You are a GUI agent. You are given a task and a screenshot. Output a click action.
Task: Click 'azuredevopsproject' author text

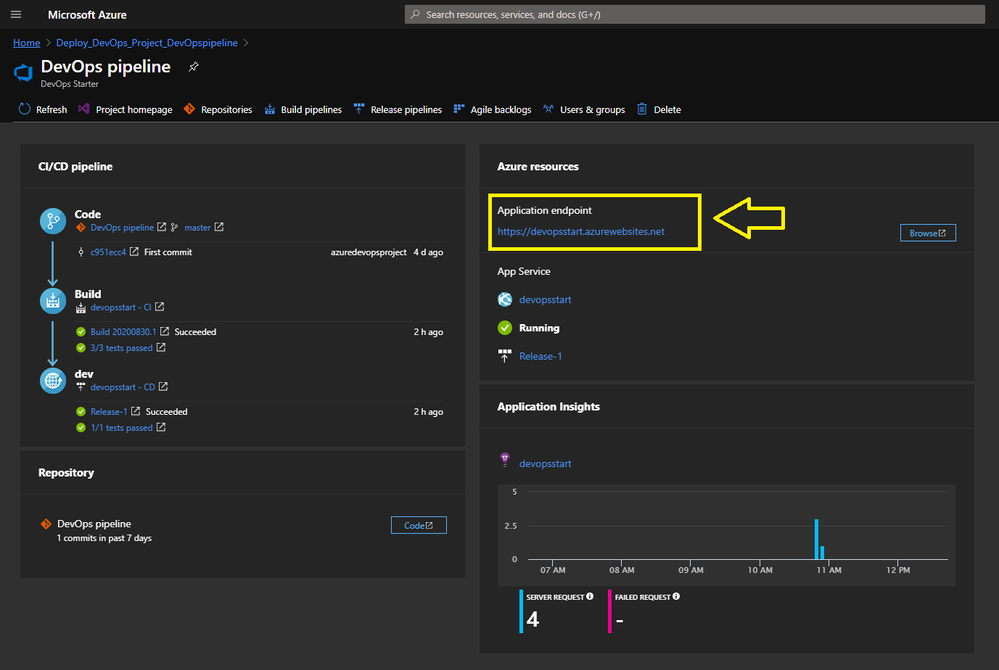[368, 252]
